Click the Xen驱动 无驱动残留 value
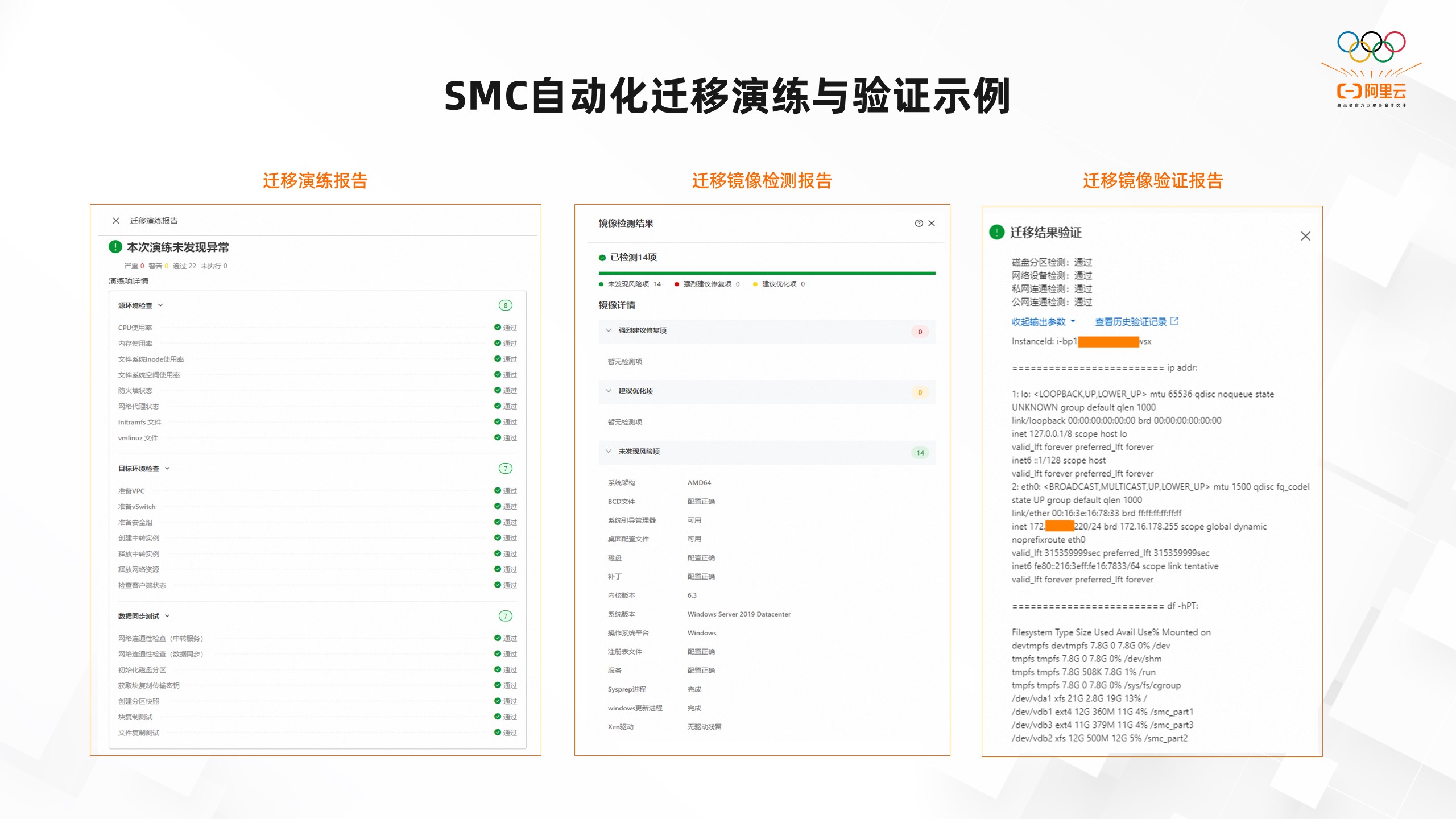1456x819 pixels. point(704,727)
